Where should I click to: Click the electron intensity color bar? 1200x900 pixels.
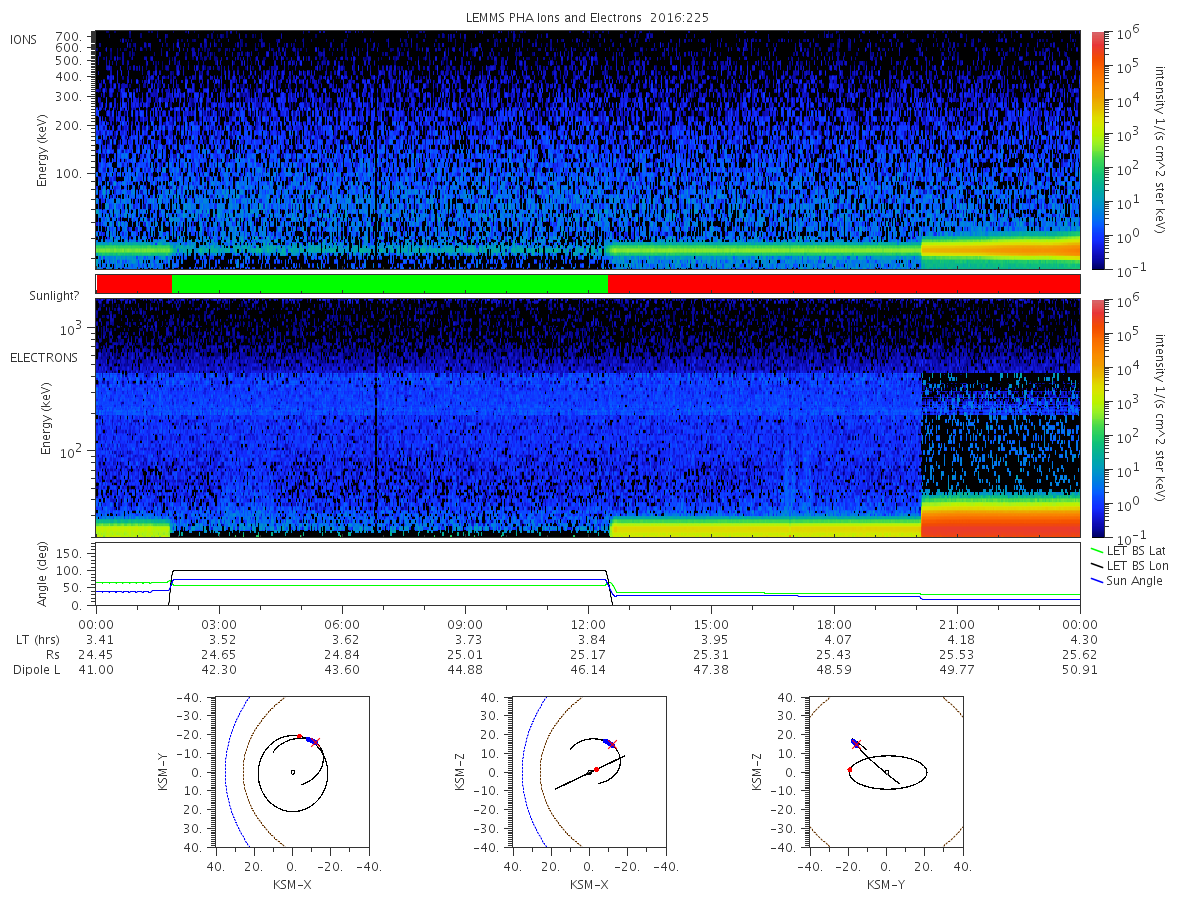click(x=1098, y=417)
